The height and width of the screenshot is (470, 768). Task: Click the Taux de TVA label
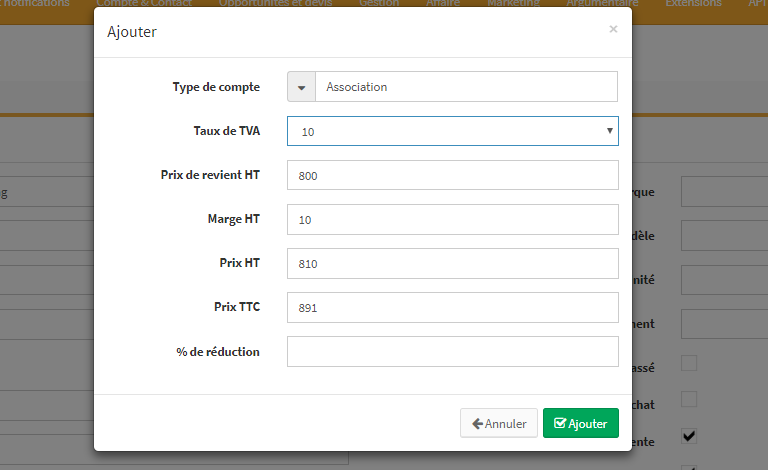pyautogui.click(x=227, y=131)
